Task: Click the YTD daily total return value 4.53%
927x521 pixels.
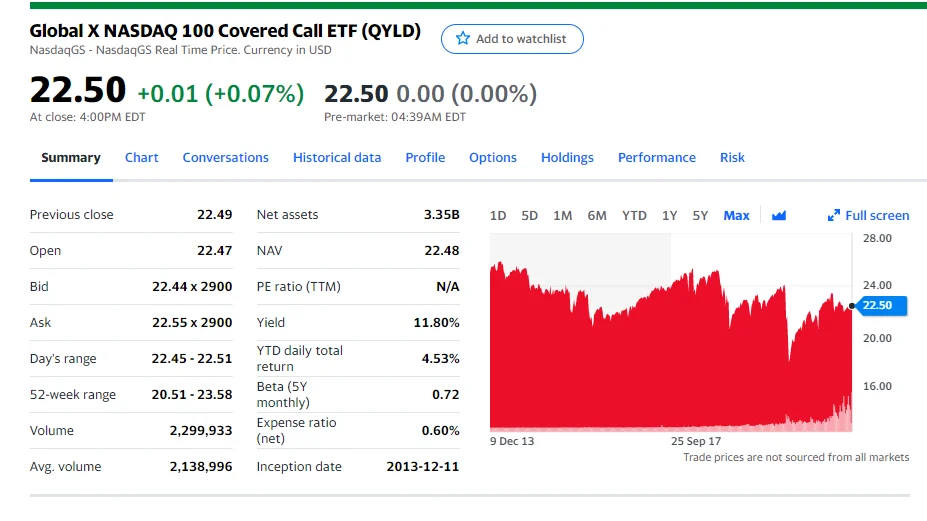Action: point(440,359)
